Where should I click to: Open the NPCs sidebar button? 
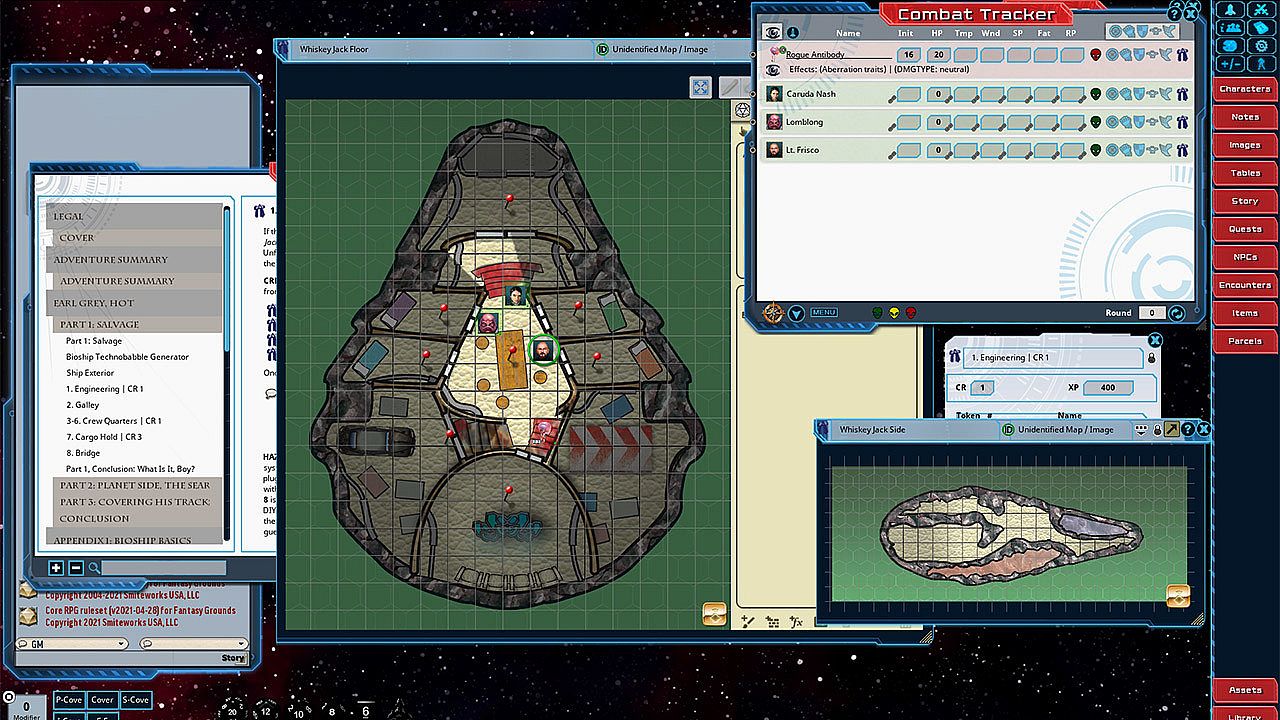[x=1244, y=257]
